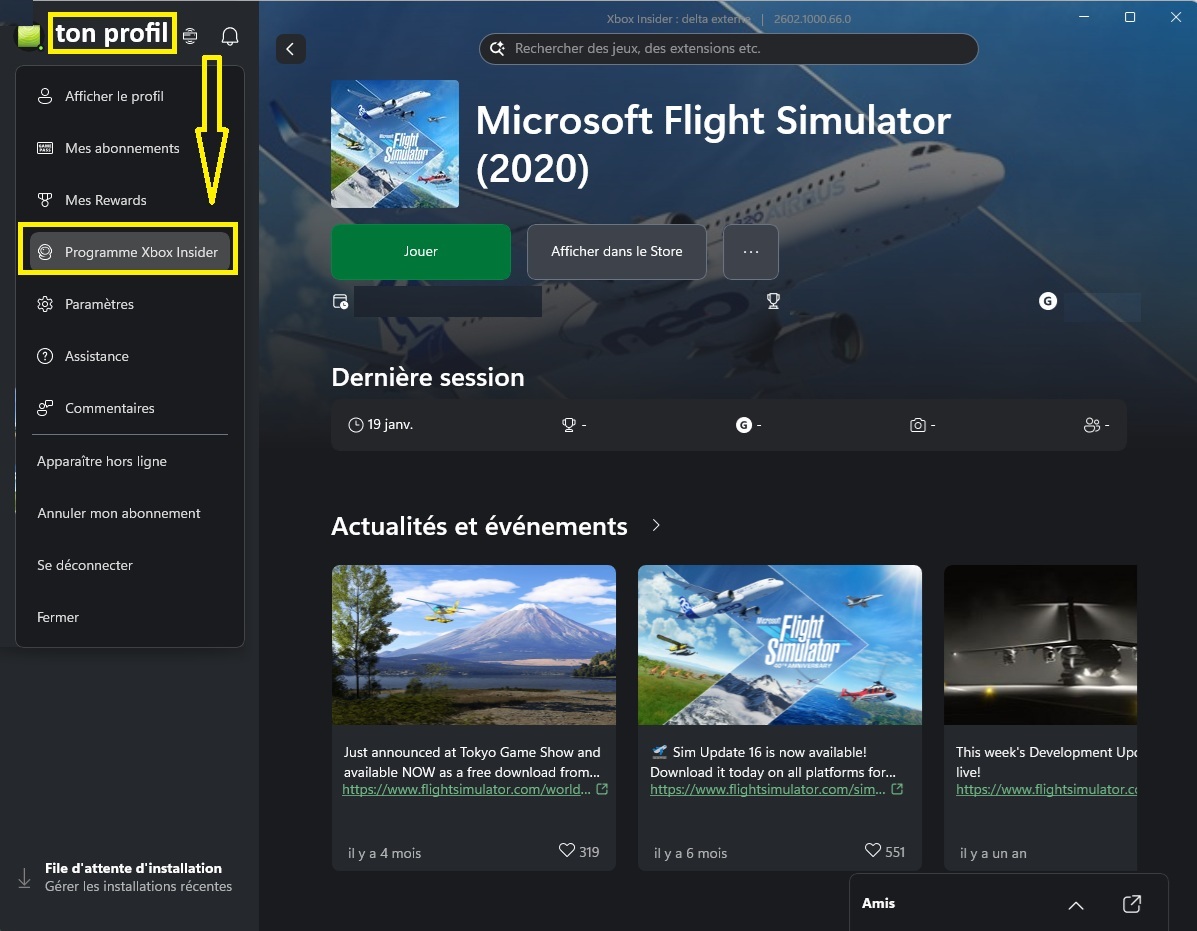Open the notifications bell
Image resolution: width=1197 pixels, height=931 pixels.
click(230, 36)
